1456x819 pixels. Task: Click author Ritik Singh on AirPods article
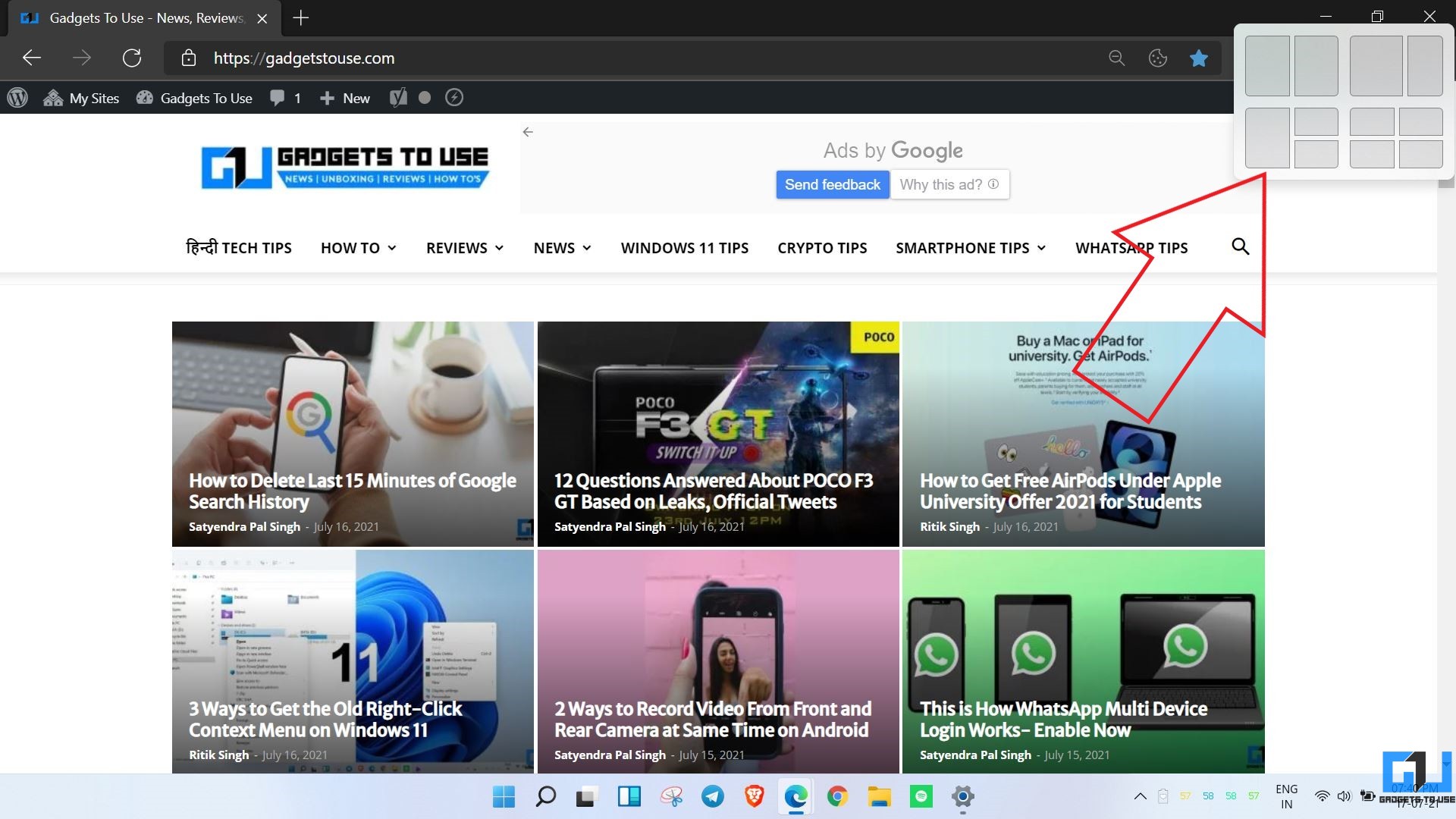pyautogui.click(x=949, y=527)
